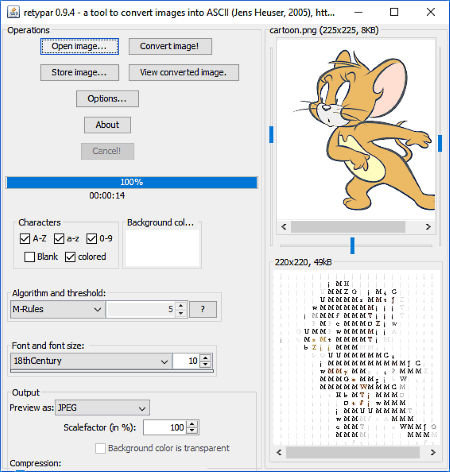Viewport: 450px width, 472px height.
Task: Open the View converted image button
Action: 184,72
